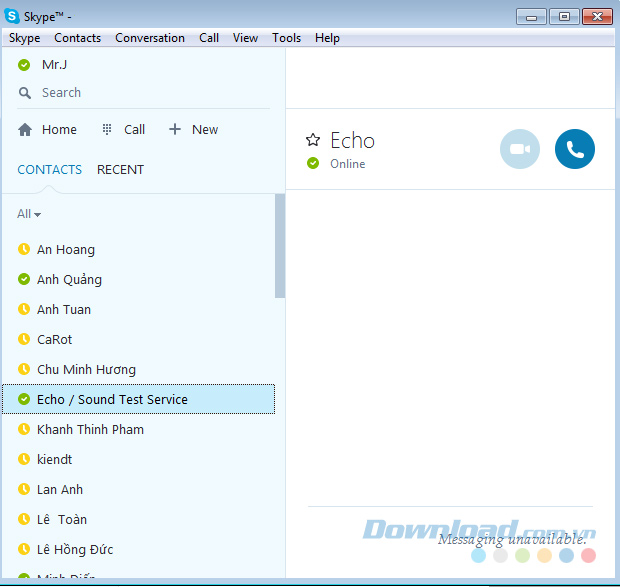The width and height of the screenshot is (620, 587).
Task: Go to Home
Action: [x=59, y=130]
